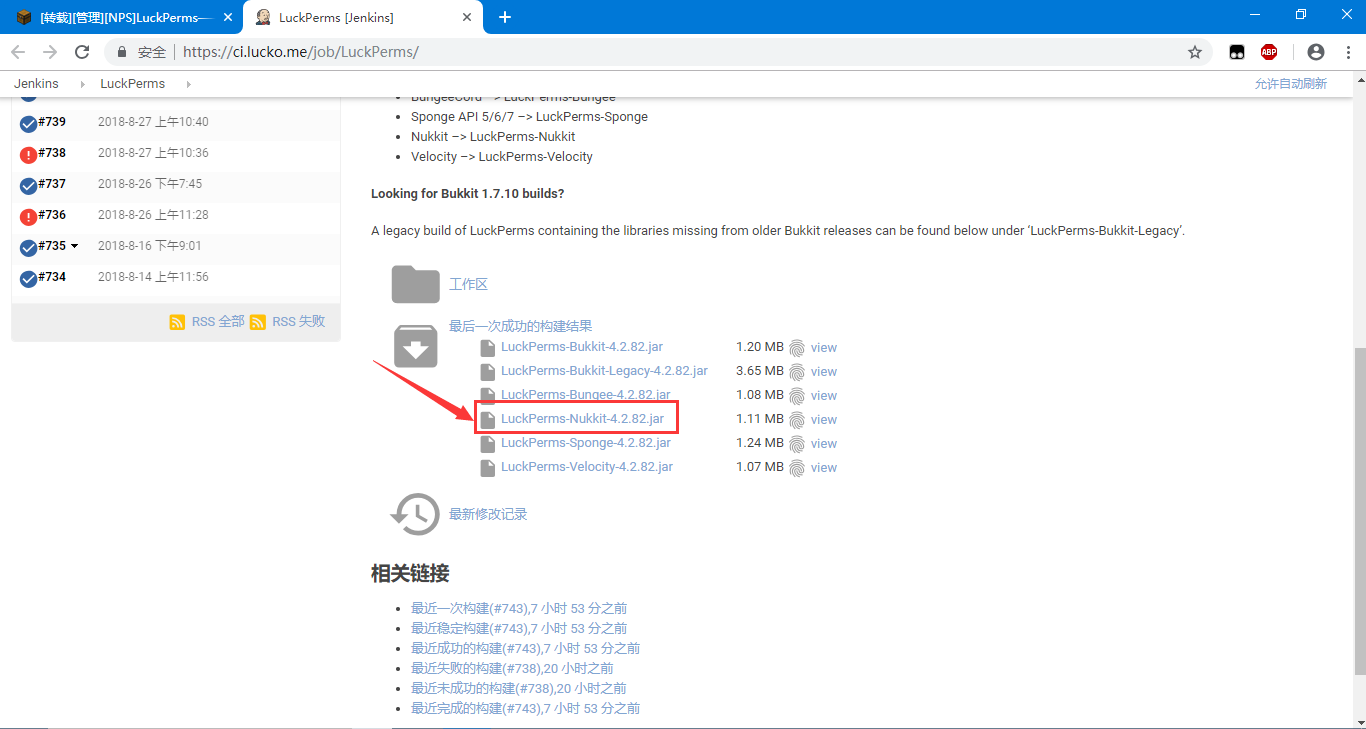Click the "Looking for Bukkit 1.7.10 builds?" heading
The width and height of the screenshot is (1366, 729).
(467, 193)
